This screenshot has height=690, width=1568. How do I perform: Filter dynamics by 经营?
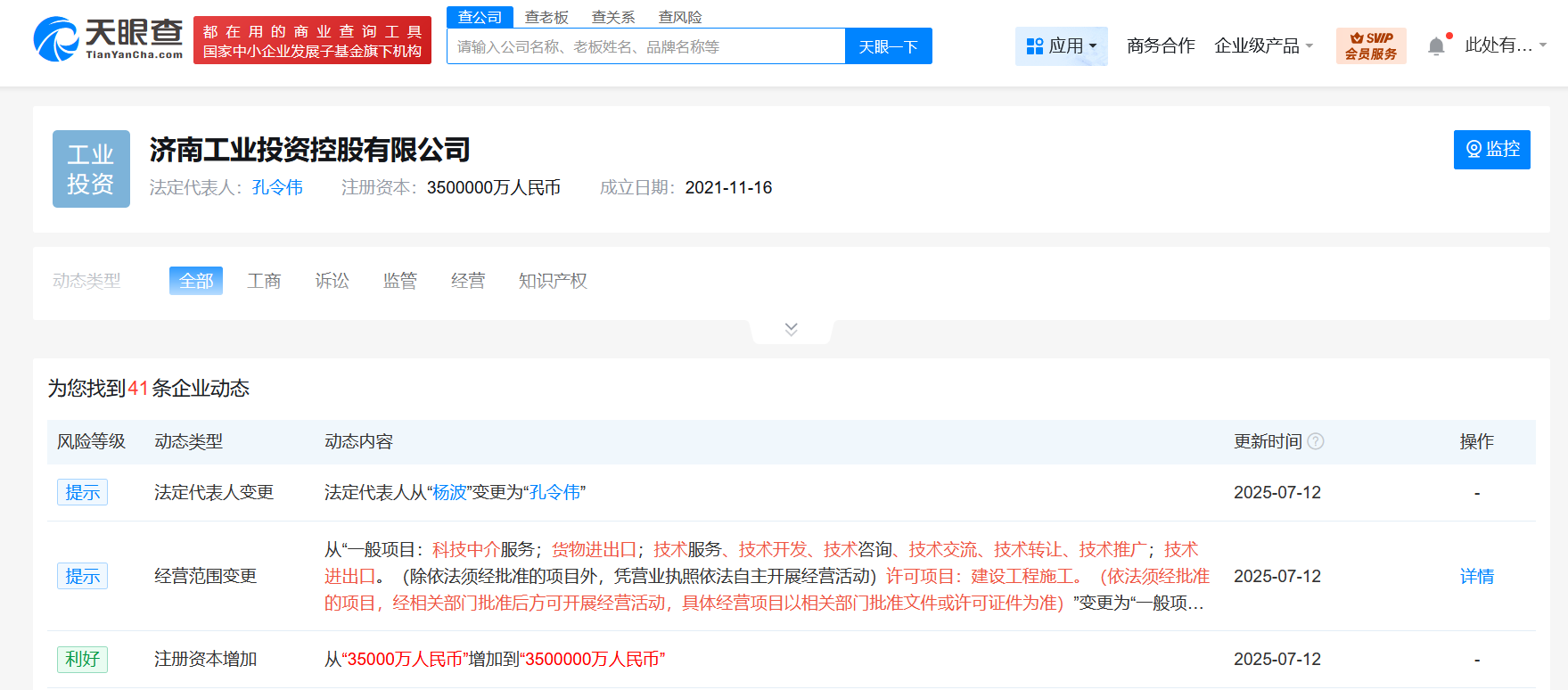coord(468,281)
